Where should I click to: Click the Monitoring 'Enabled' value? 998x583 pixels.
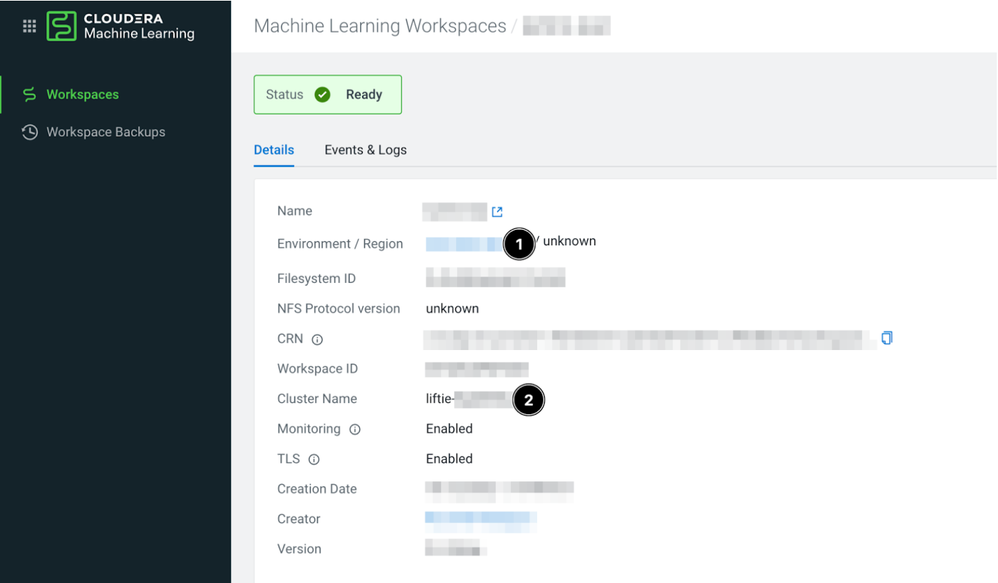pos(449,429)
